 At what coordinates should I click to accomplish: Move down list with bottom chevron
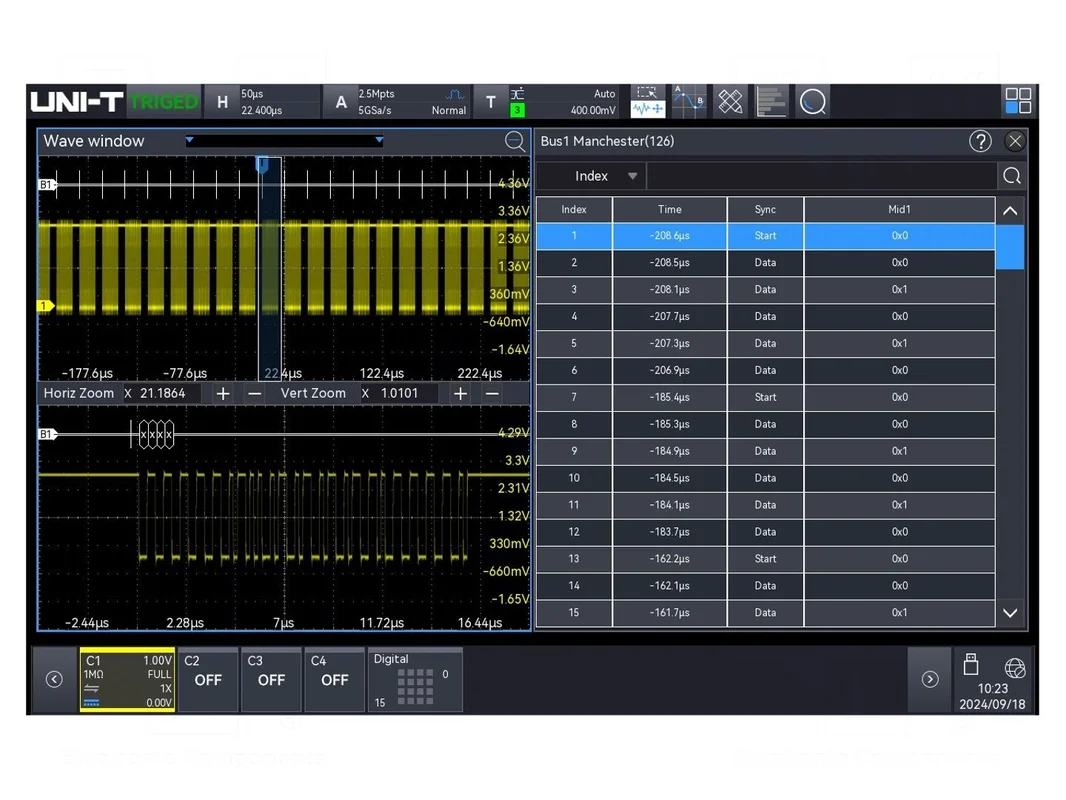[1010, 613]
